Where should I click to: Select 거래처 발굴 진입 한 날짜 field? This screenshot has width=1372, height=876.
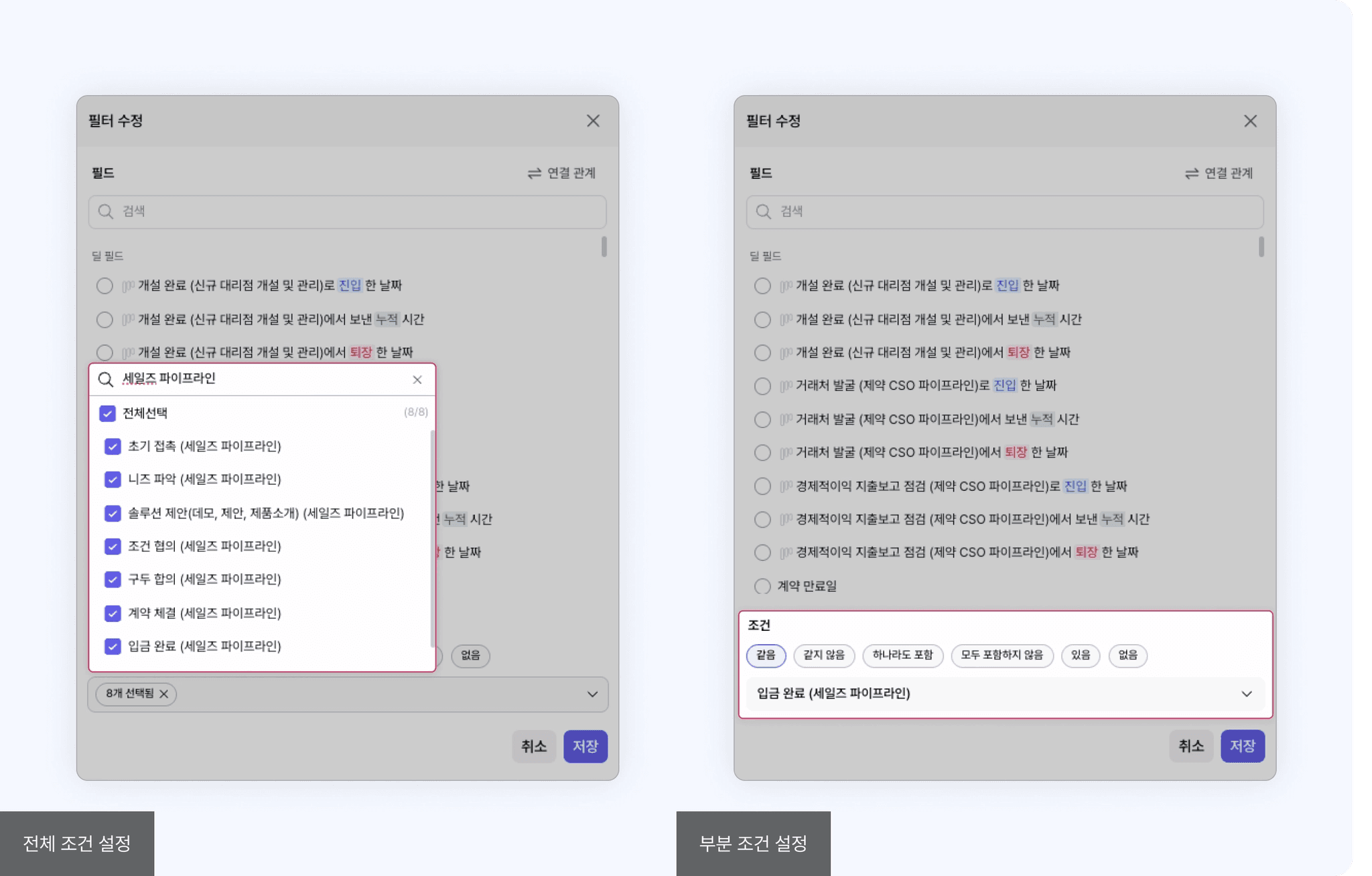click(x=762, y=386)
